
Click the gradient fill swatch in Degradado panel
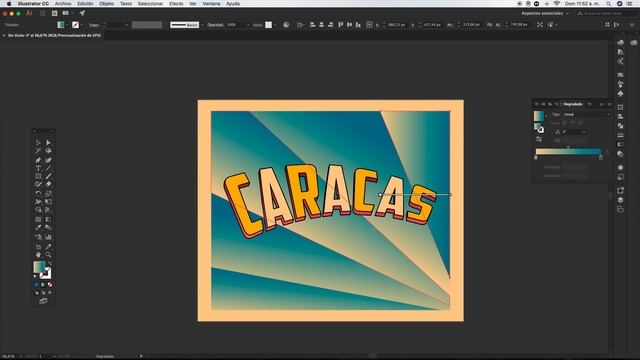(x=539, y=116)
